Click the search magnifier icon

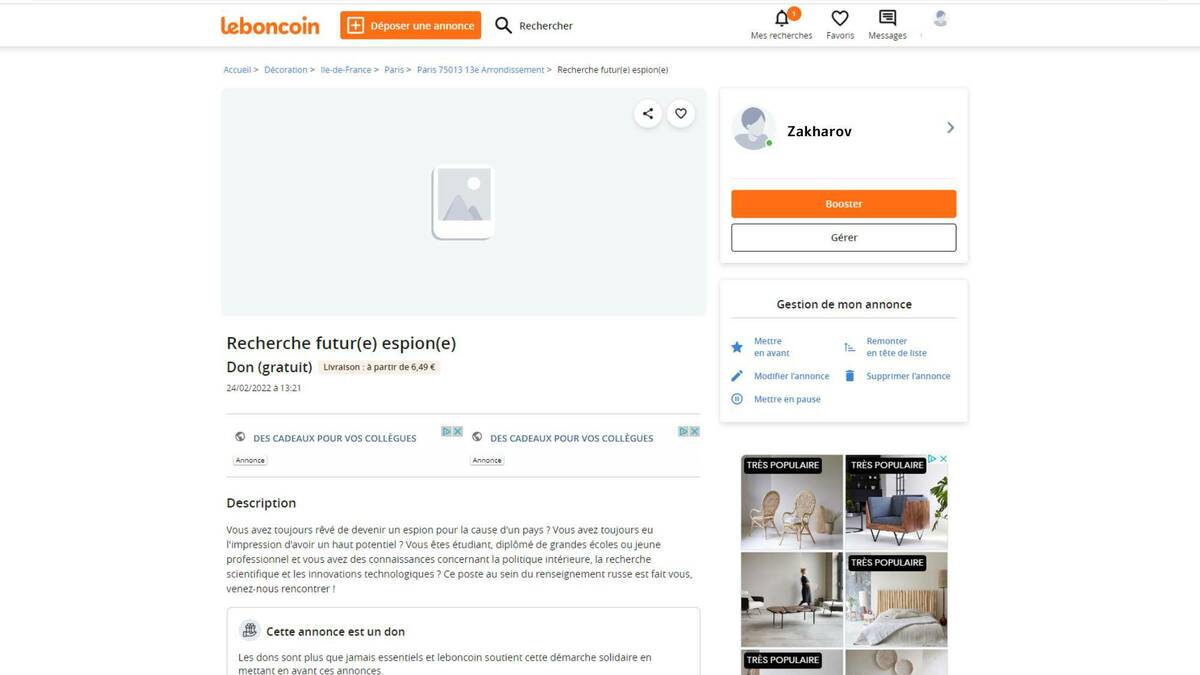click(503, 25)
